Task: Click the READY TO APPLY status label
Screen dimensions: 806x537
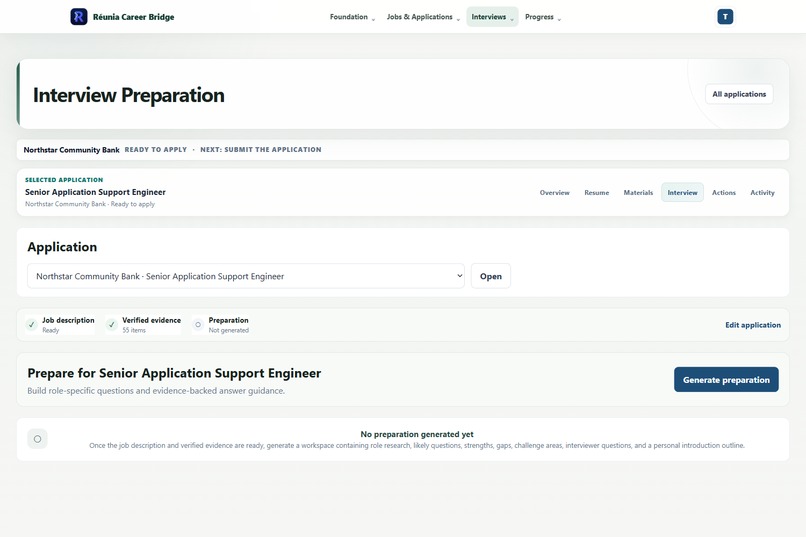Action: 156,150
